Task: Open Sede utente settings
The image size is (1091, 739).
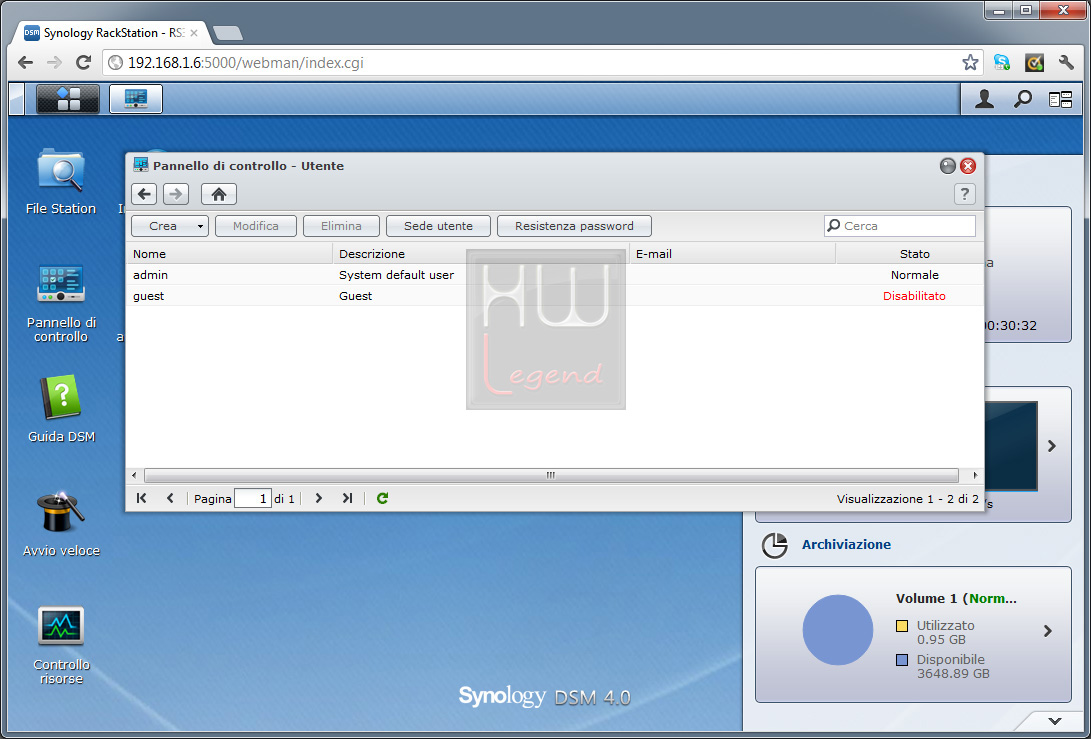Action: [x=438, y=226]
